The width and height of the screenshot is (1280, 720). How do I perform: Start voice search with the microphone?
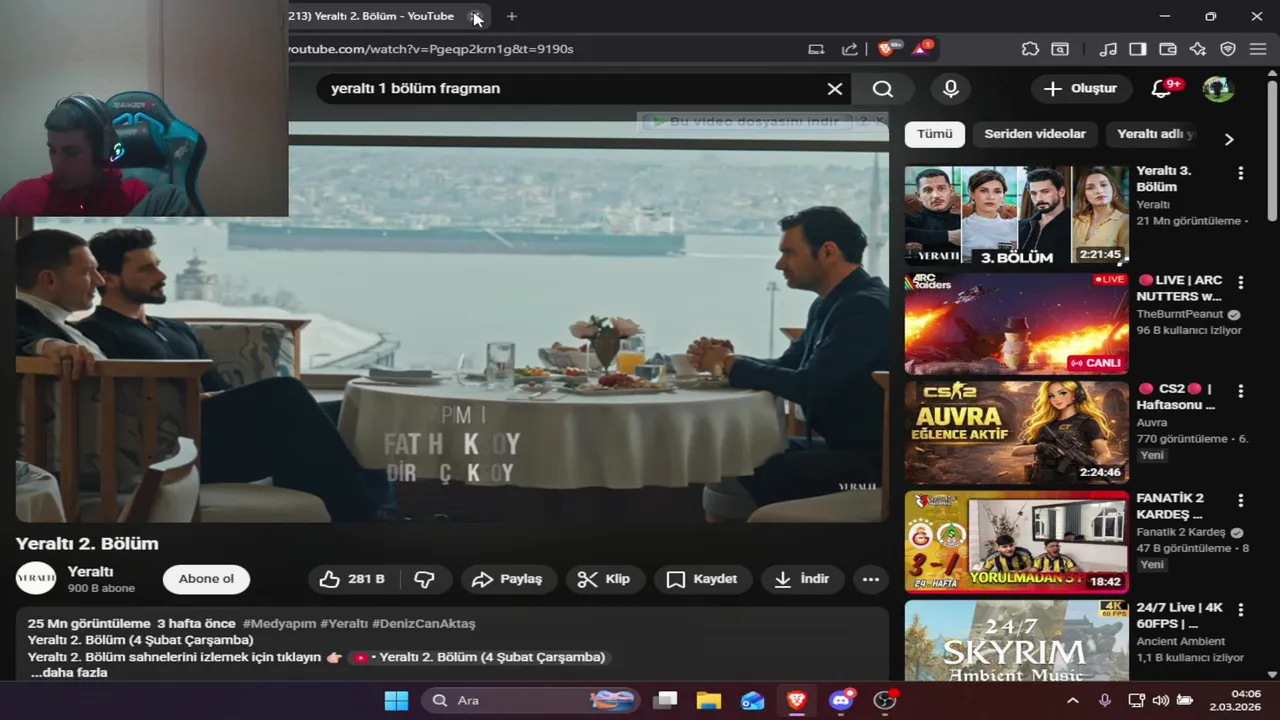pos(951,89)
